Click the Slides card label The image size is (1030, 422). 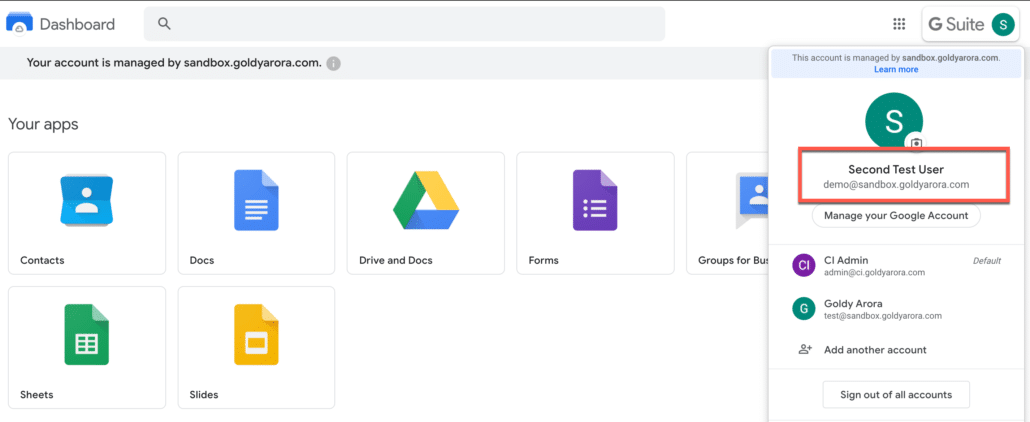point(204,394)
